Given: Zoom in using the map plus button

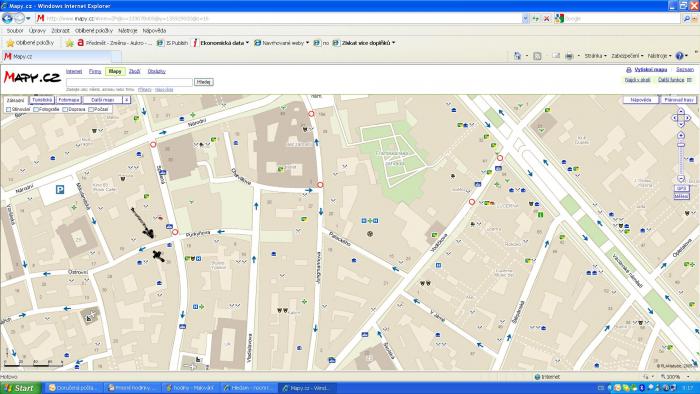Looking at the screenshot, I should coord(681,135).
